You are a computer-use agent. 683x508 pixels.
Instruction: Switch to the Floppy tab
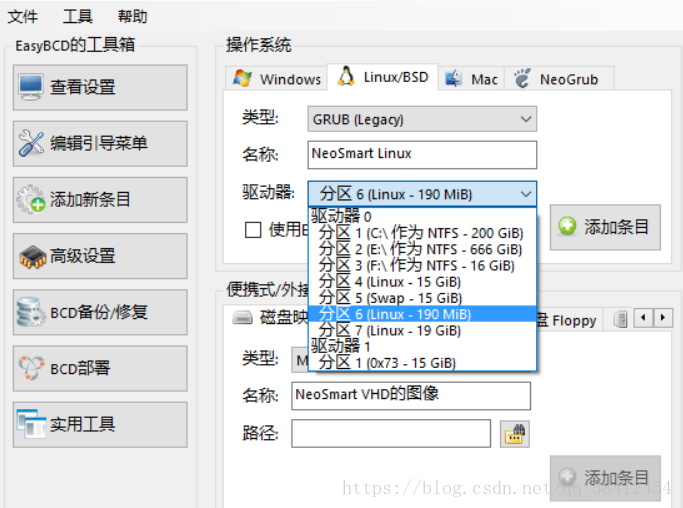coord(569,320)
